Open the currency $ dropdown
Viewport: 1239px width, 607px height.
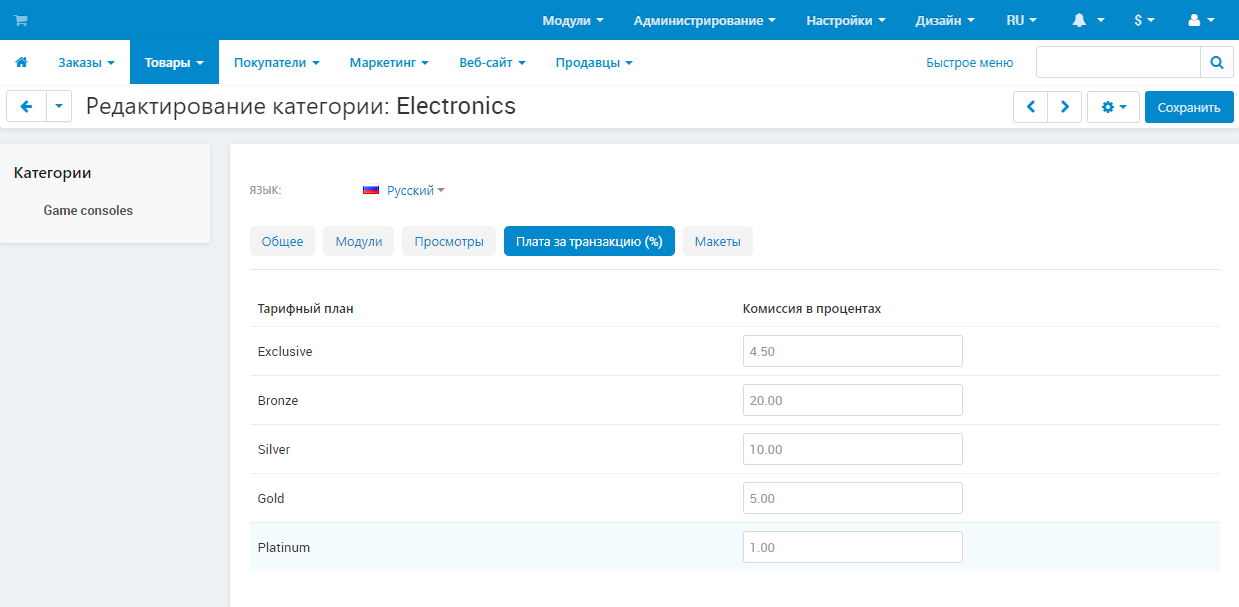pyautogui.click(x=1144, y=20)
